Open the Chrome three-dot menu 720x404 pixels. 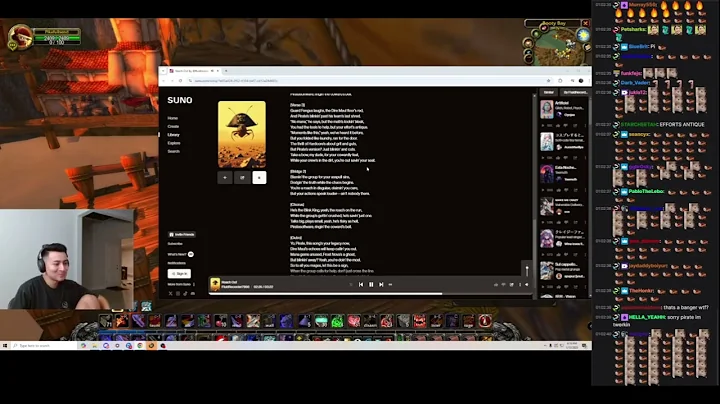coord(589,81)
